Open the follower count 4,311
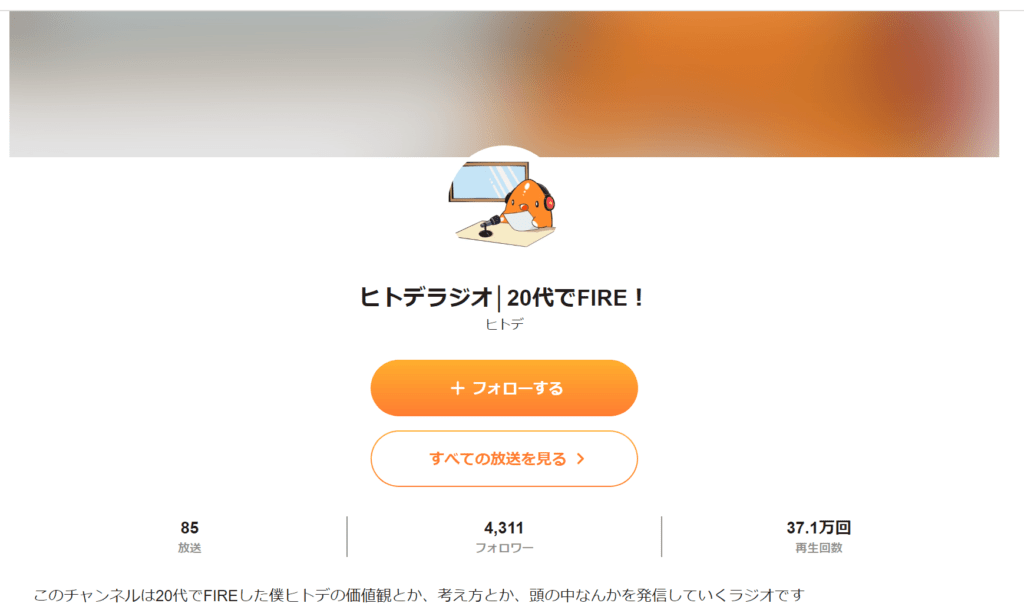Image resolution: width=1024 pixels, height=610 pixels. [x=504, y=527]
